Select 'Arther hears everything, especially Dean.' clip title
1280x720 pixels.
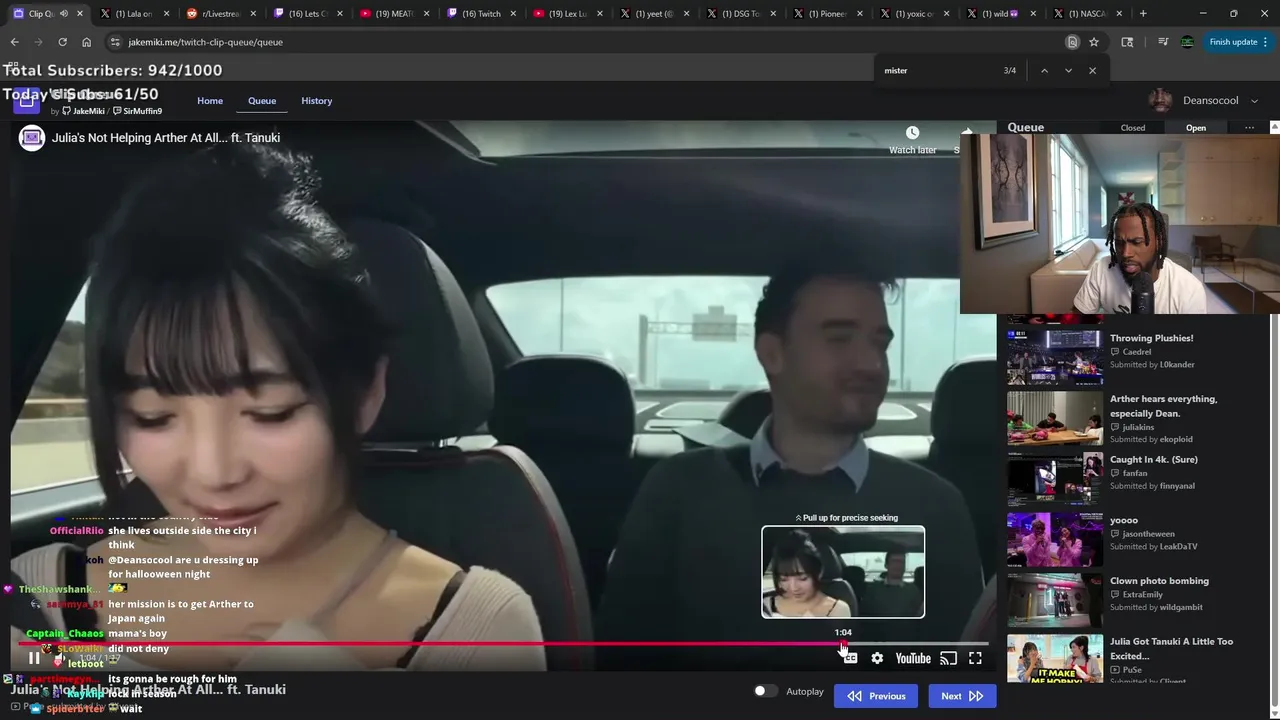click(x=1163, y=406)
